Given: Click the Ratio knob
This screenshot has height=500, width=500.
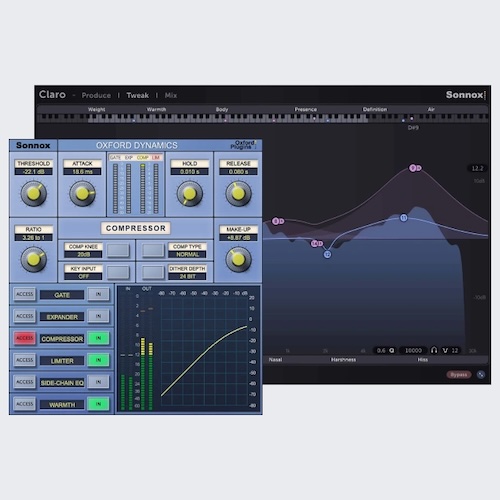Looking at the screenshot, I should (33, 259).
